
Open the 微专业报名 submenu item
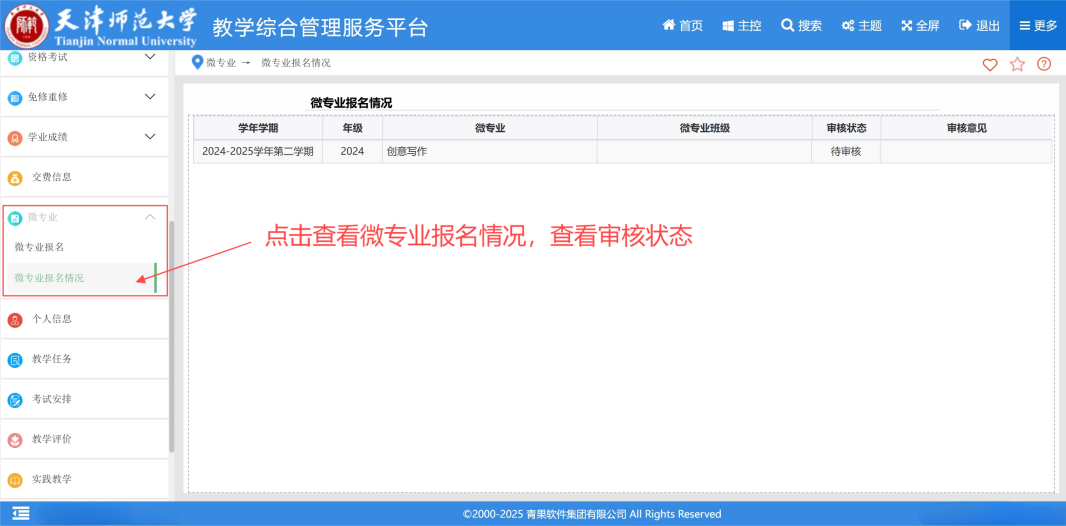tap(40, 247)
